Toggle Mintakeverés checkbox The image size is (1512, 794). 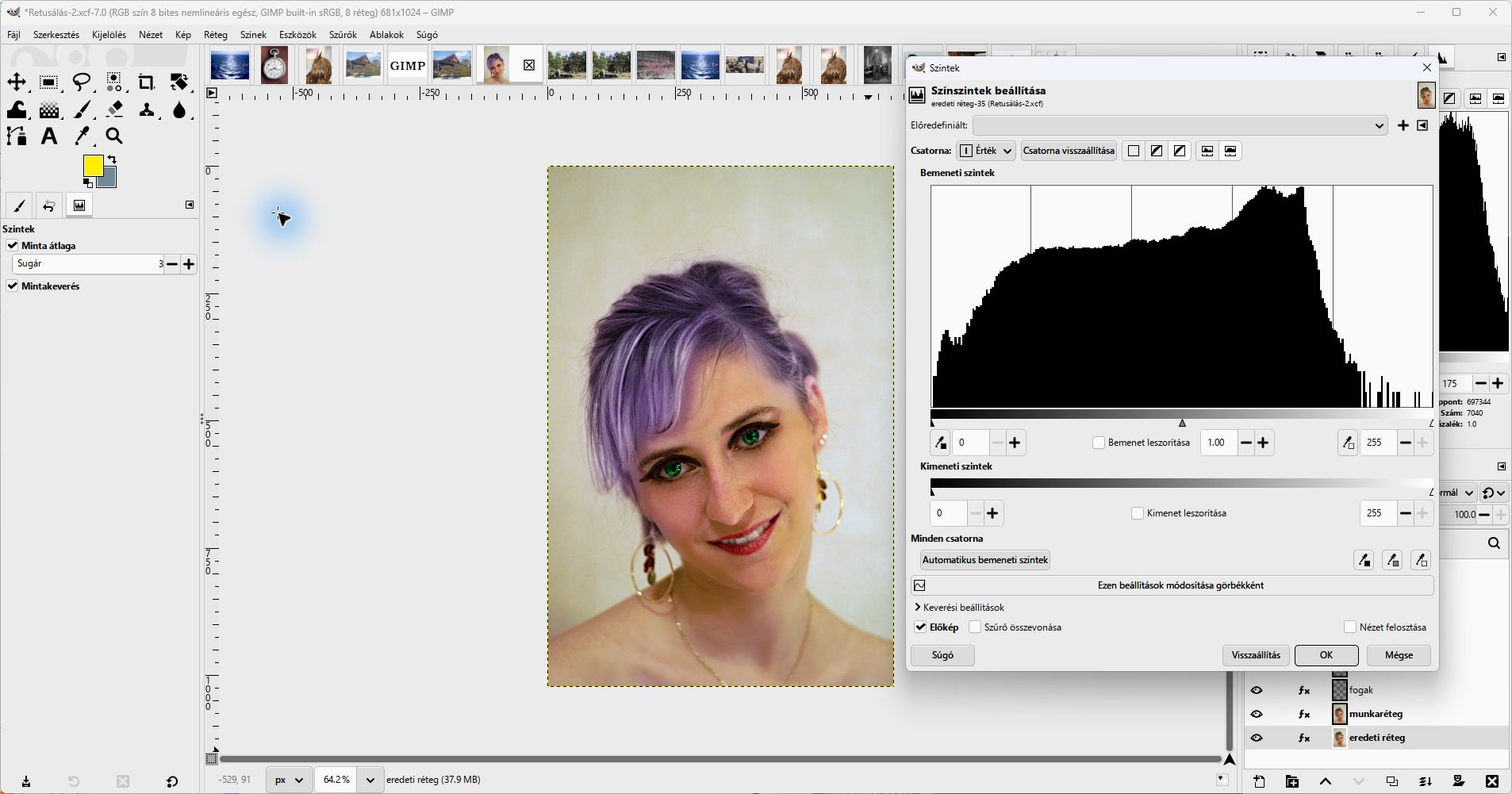pyautogui.click(x=13, y=286)
